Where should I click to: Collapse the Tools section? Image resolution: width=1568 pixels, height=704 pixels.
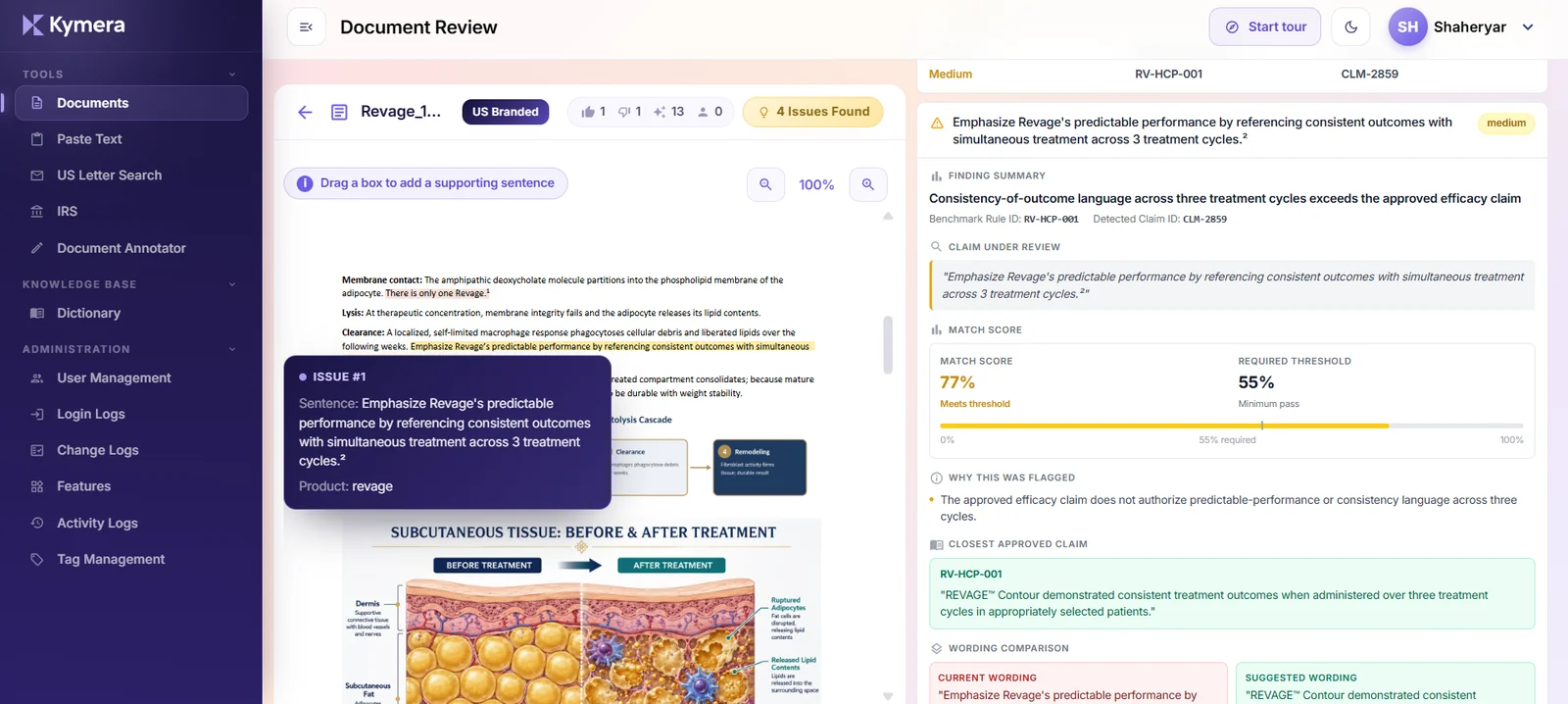point(232,75)
